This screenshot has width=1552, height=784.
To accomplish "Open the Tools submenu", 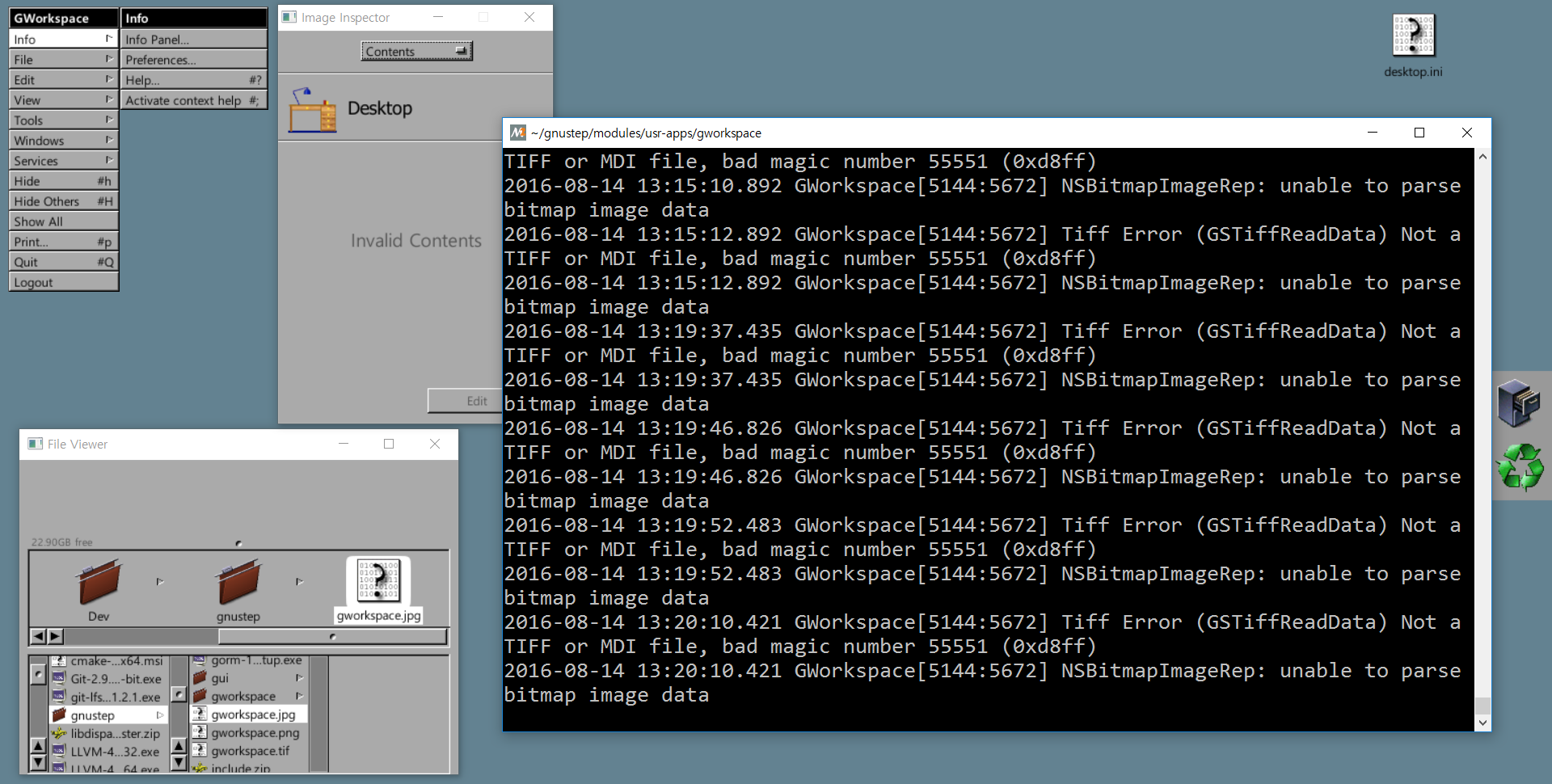I will [64, 120].
